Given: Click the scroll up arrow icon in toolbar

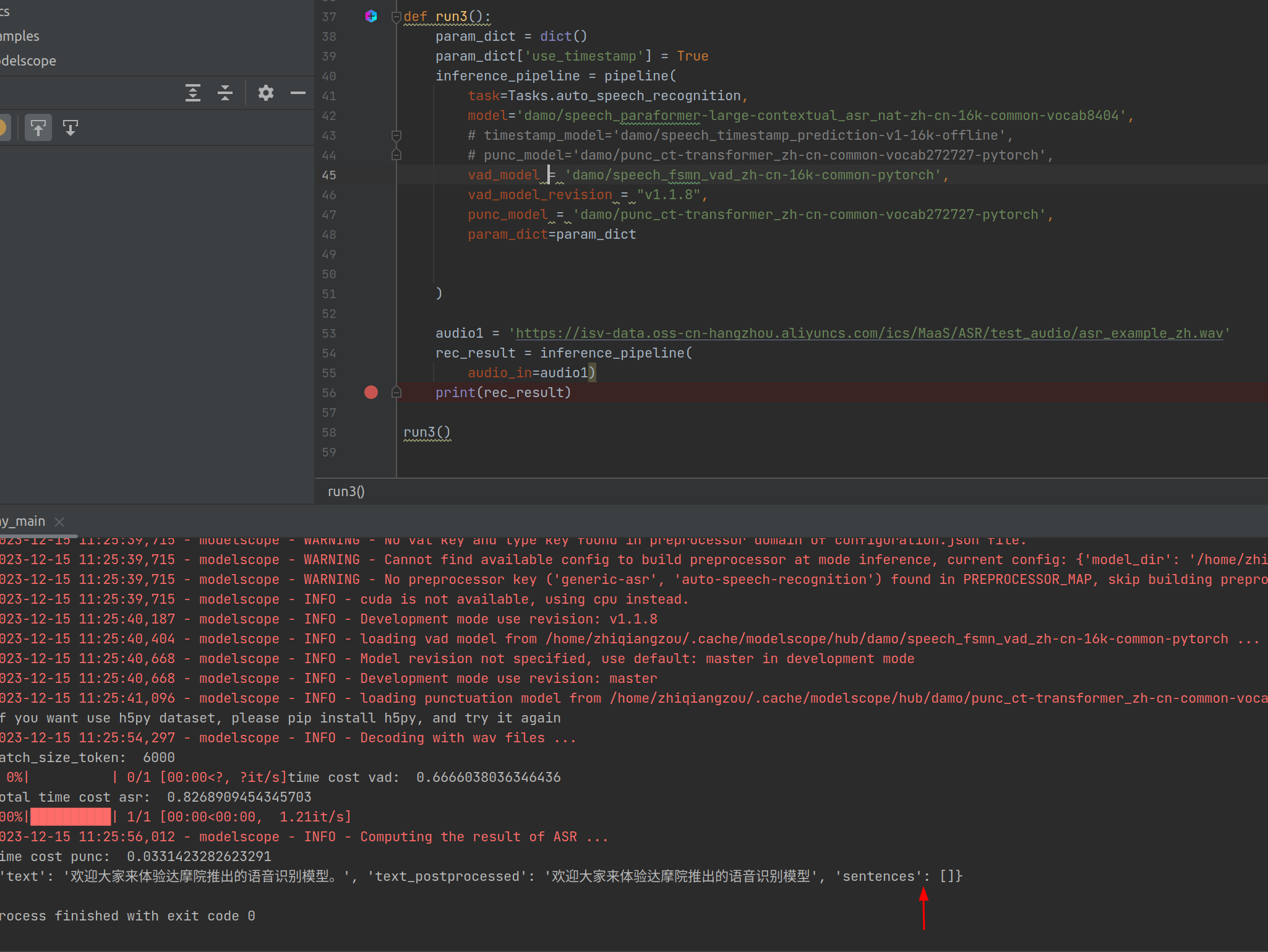Looking at the screenshot, I should pyautogui.click(x=38, y=128).
